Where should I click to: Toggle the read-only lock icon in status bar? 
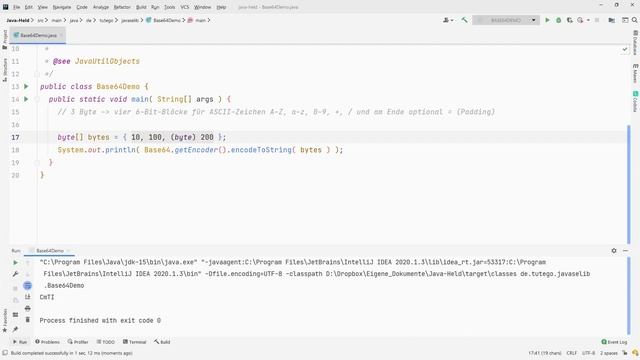[624, 353]
